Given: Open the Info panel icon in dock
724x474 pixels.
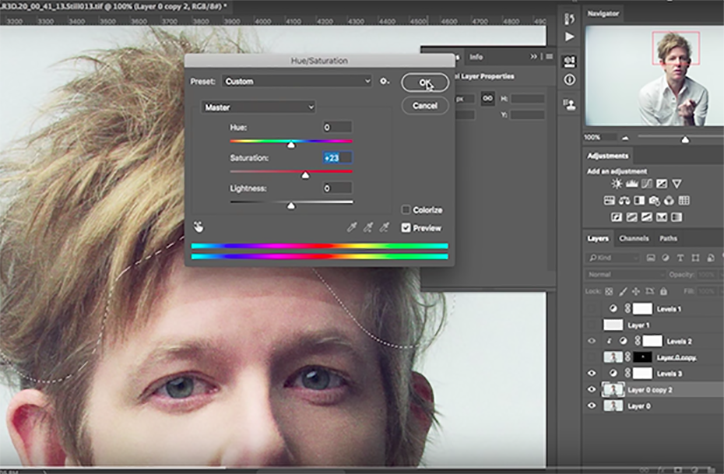Looking at the screenshot, I should point(569,80).
